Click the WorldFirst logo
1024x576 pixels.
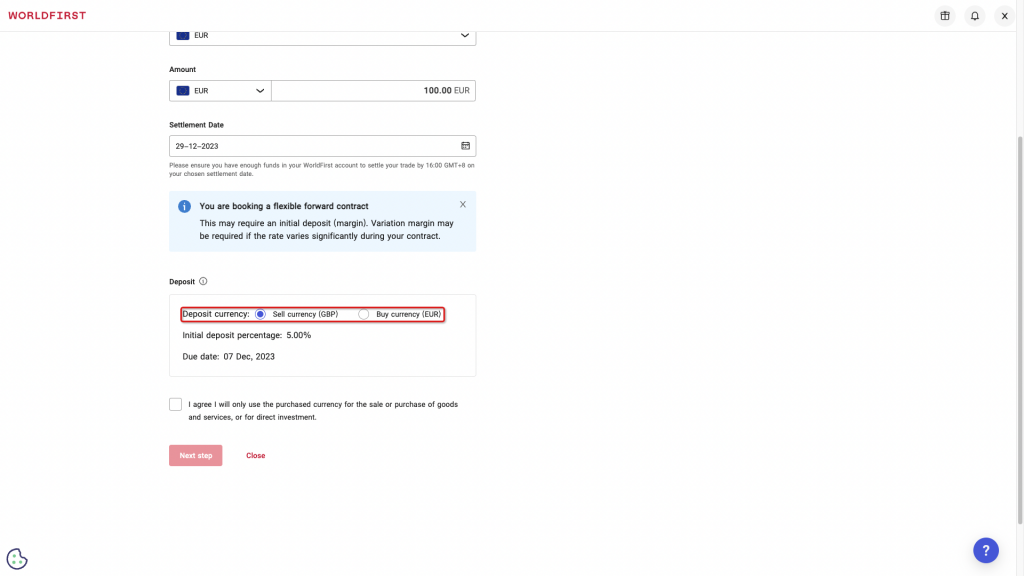(x=47, y=16)
